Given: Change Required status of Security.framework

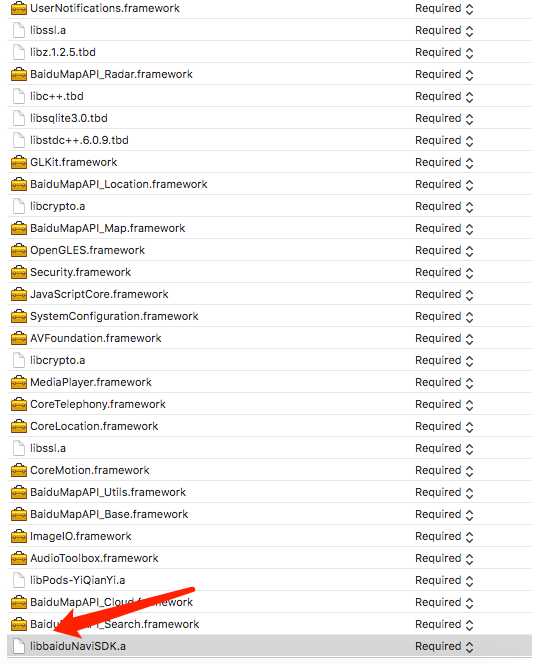Looking at the screenshot, I should click(x=444, y=273).
